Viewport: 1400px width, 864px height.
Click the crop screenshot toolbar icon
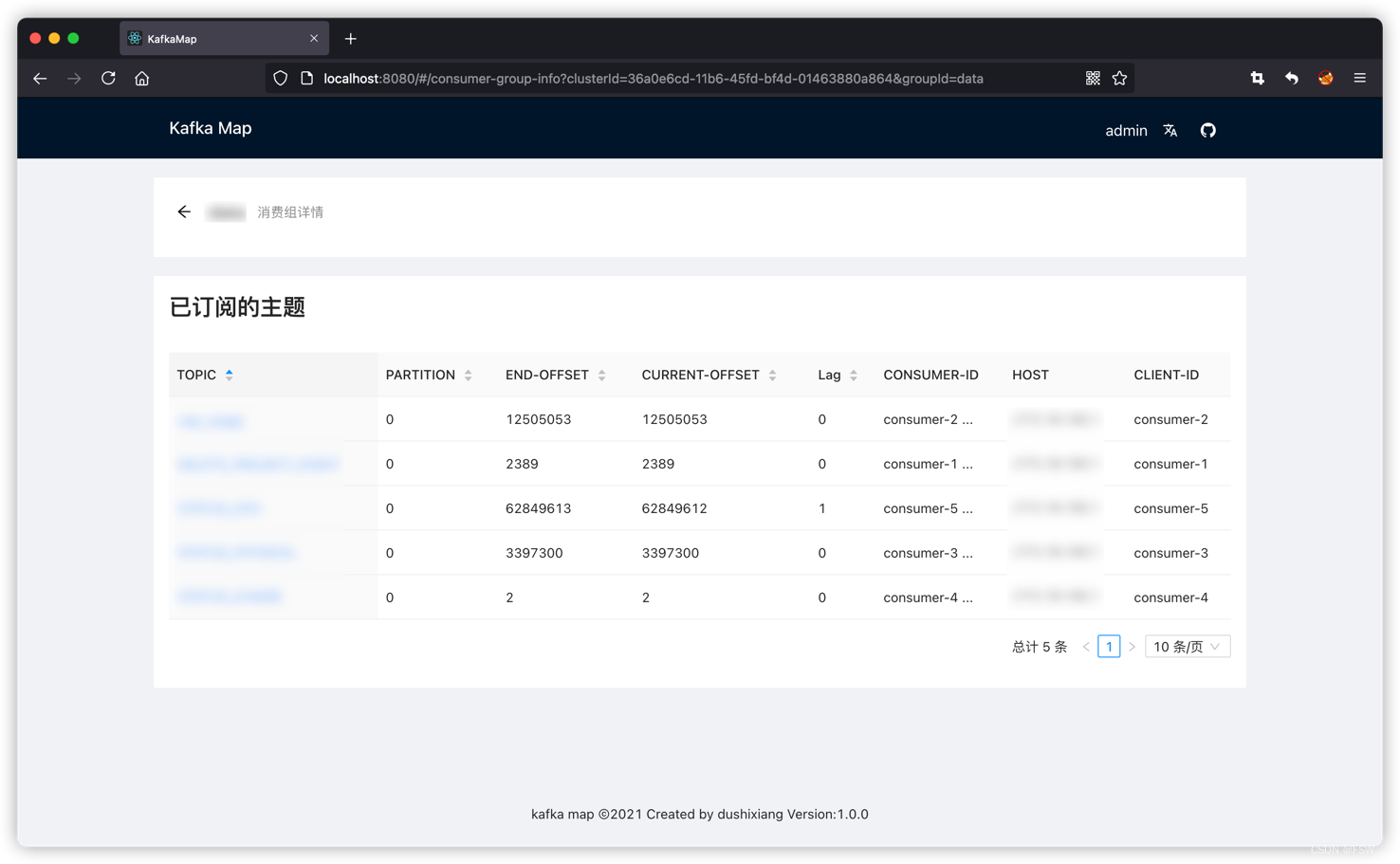pos(1258,79)
